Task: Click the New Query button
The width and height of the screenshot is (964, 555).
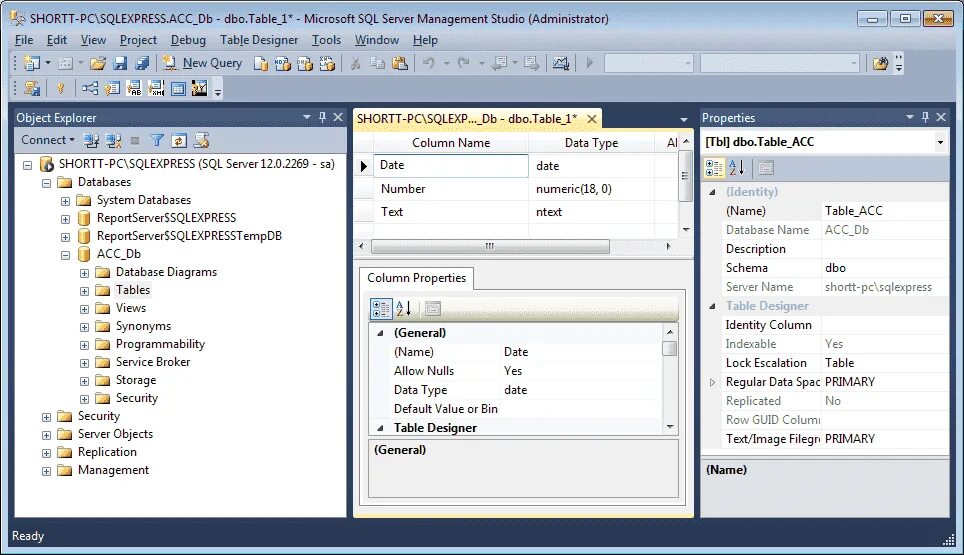Action: coord(202,63)
